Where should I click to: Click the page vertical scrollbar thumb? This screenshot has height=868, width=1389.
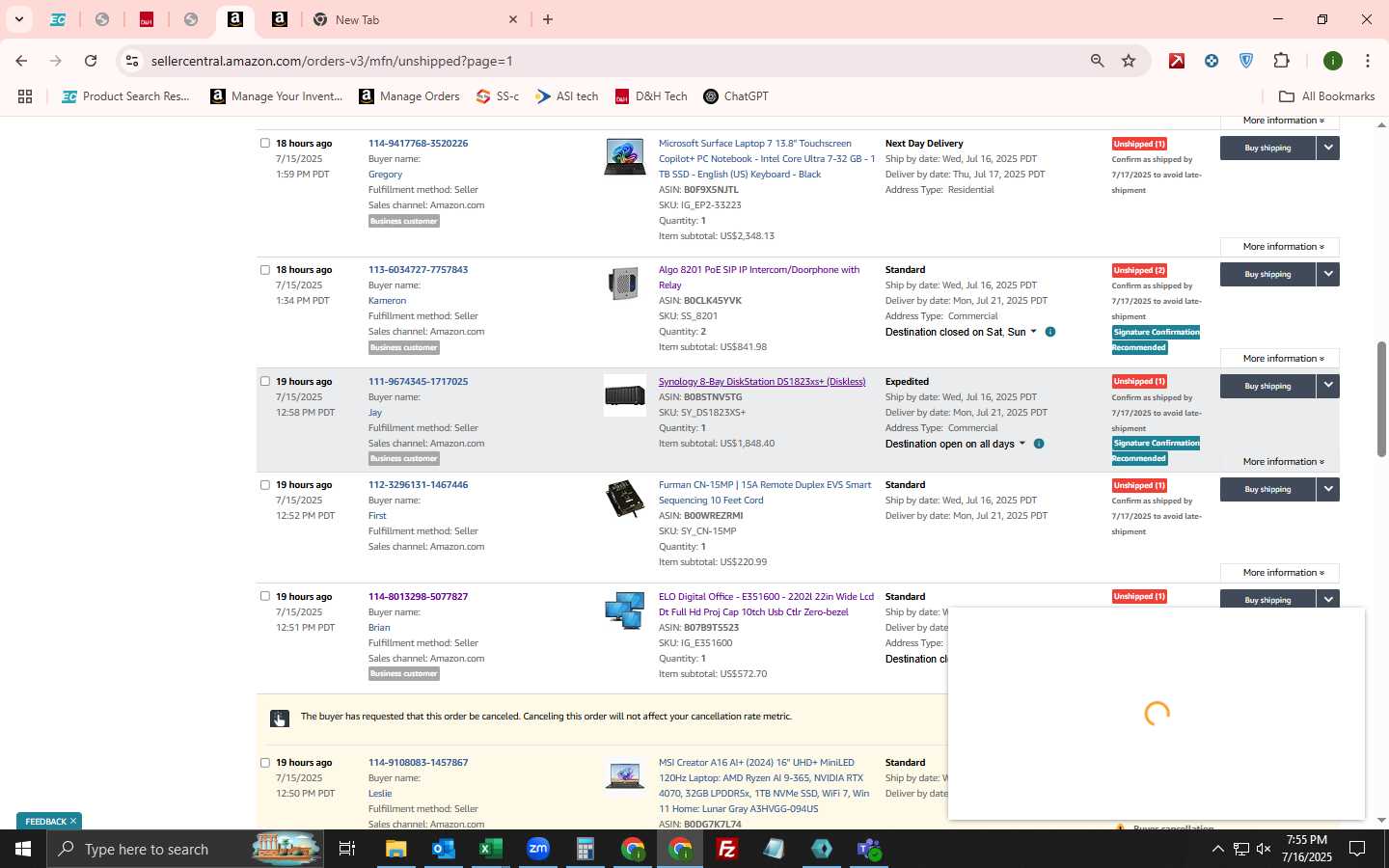[1381, 398]
